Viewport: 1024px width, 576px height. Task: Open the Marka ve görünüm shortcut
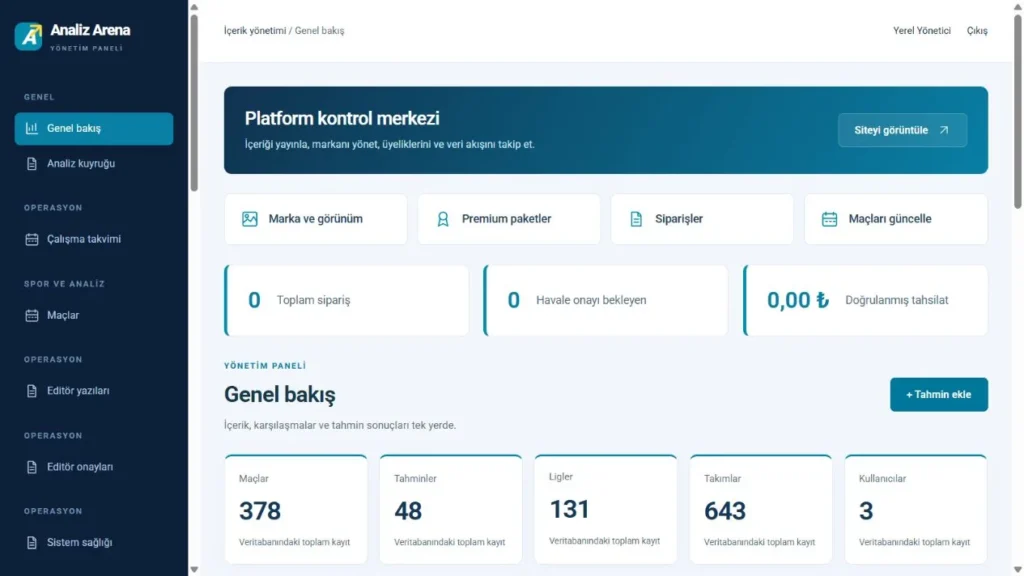[x=315, y=219]
